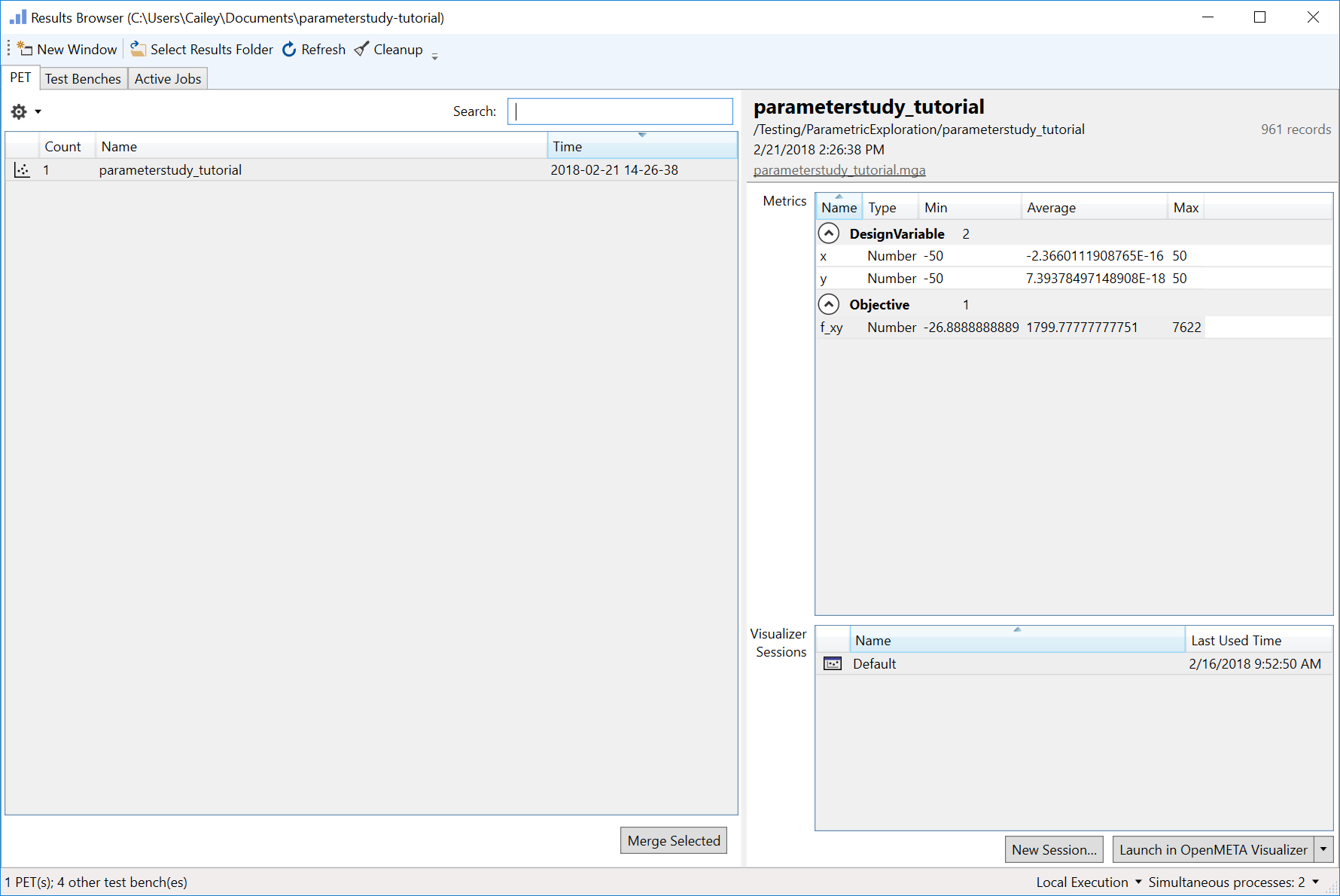Open toolbar overflow options arrow
The height and width of the screenshot is (896, 1340).
coord(434,56)
